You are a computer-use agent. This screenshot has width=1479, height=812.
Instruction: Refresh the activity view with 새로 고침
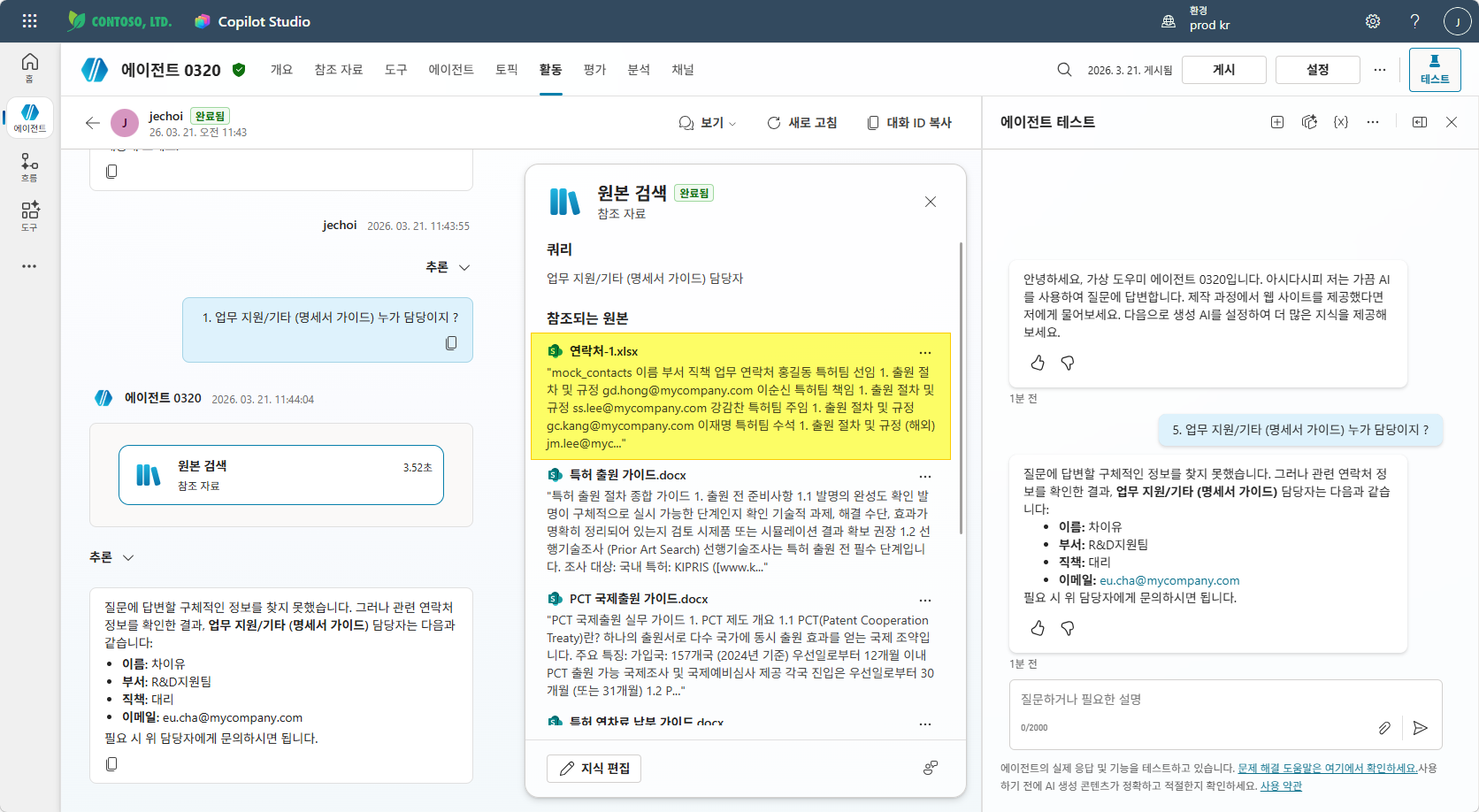(801, 122)
